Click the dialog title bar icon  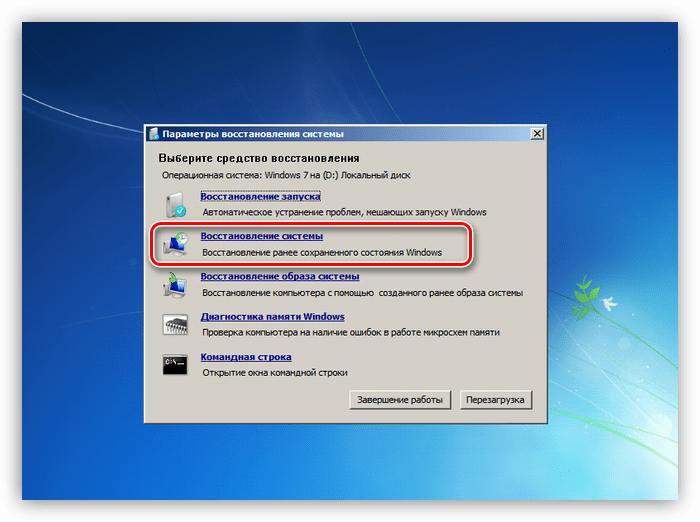154,134
